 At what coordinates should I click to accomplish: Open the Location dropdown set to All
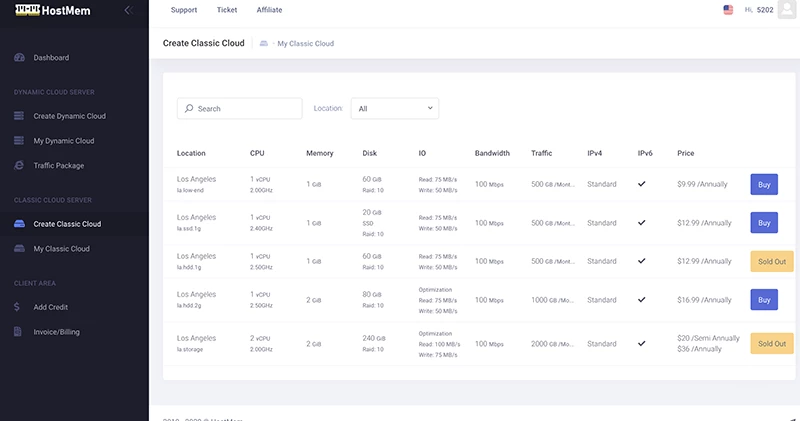(394, 108)
